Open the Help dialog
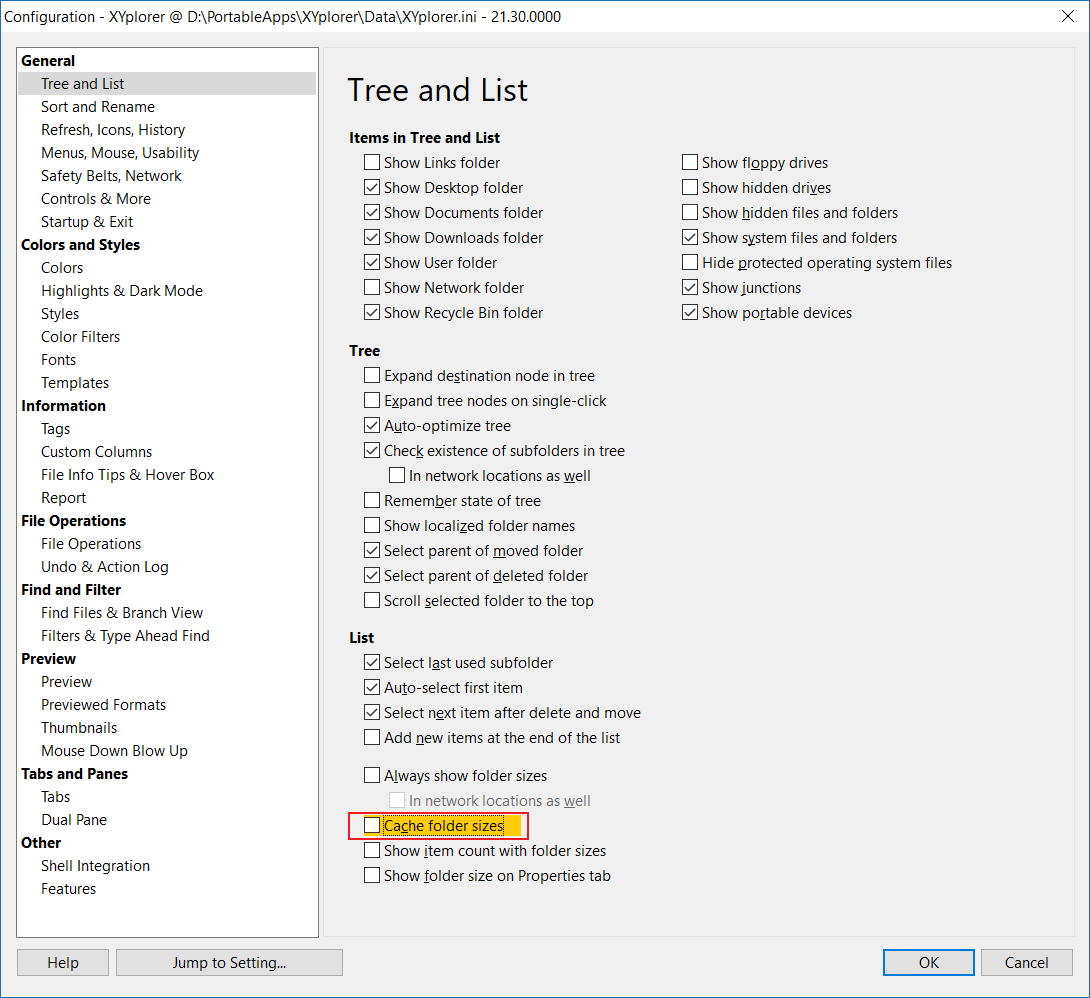1090x998 pixels. pyautogui.click(x=62, y=962)
